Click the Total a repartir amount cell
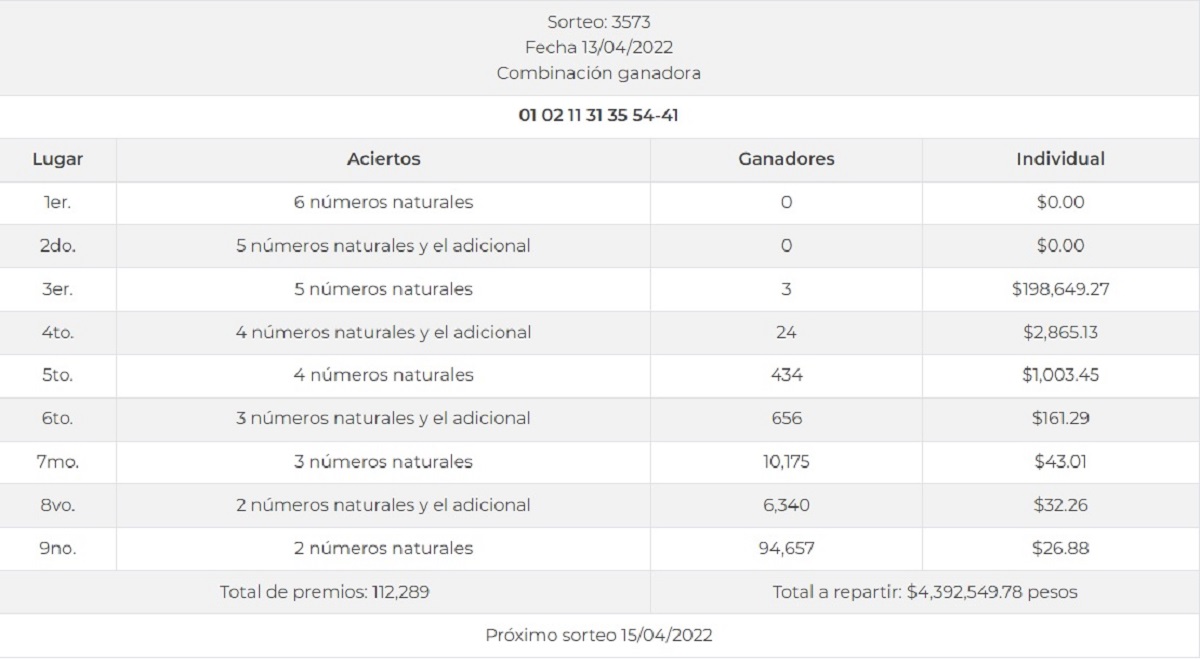This screenshot has height=659, width=1200. tap(925, 592)
